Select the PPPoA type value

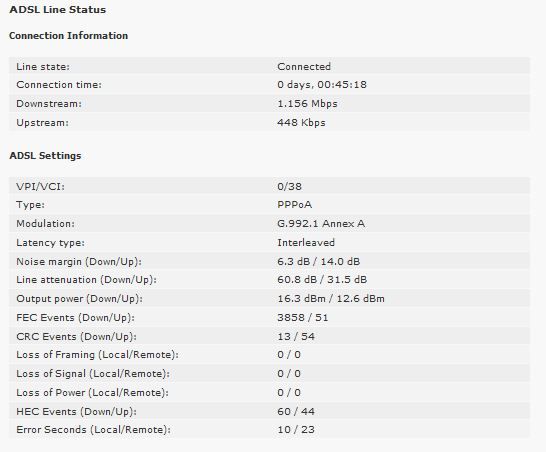click(x=295, y=205)
